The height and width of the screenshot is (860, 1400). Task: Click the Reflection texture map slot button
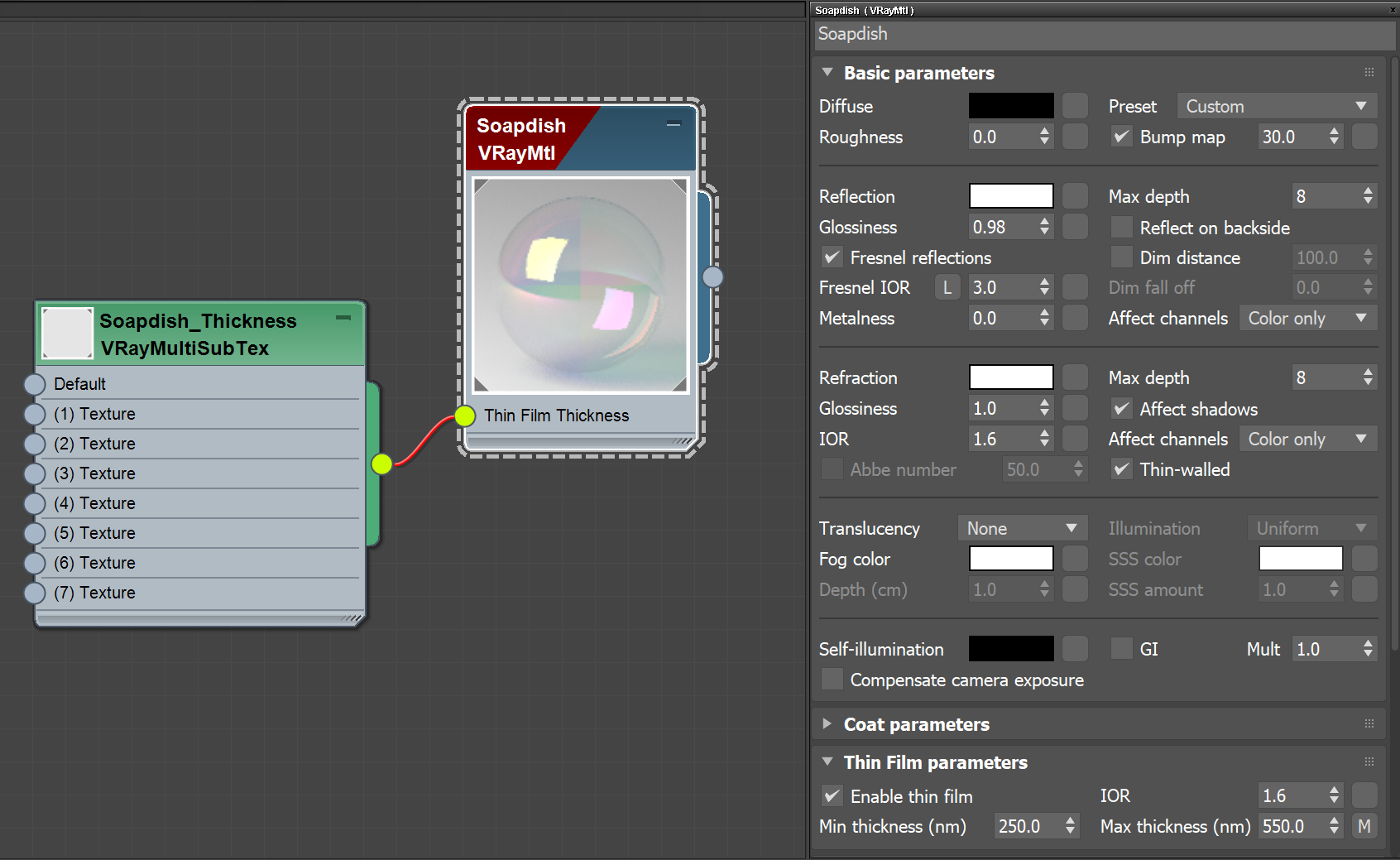coord(1074,195)
